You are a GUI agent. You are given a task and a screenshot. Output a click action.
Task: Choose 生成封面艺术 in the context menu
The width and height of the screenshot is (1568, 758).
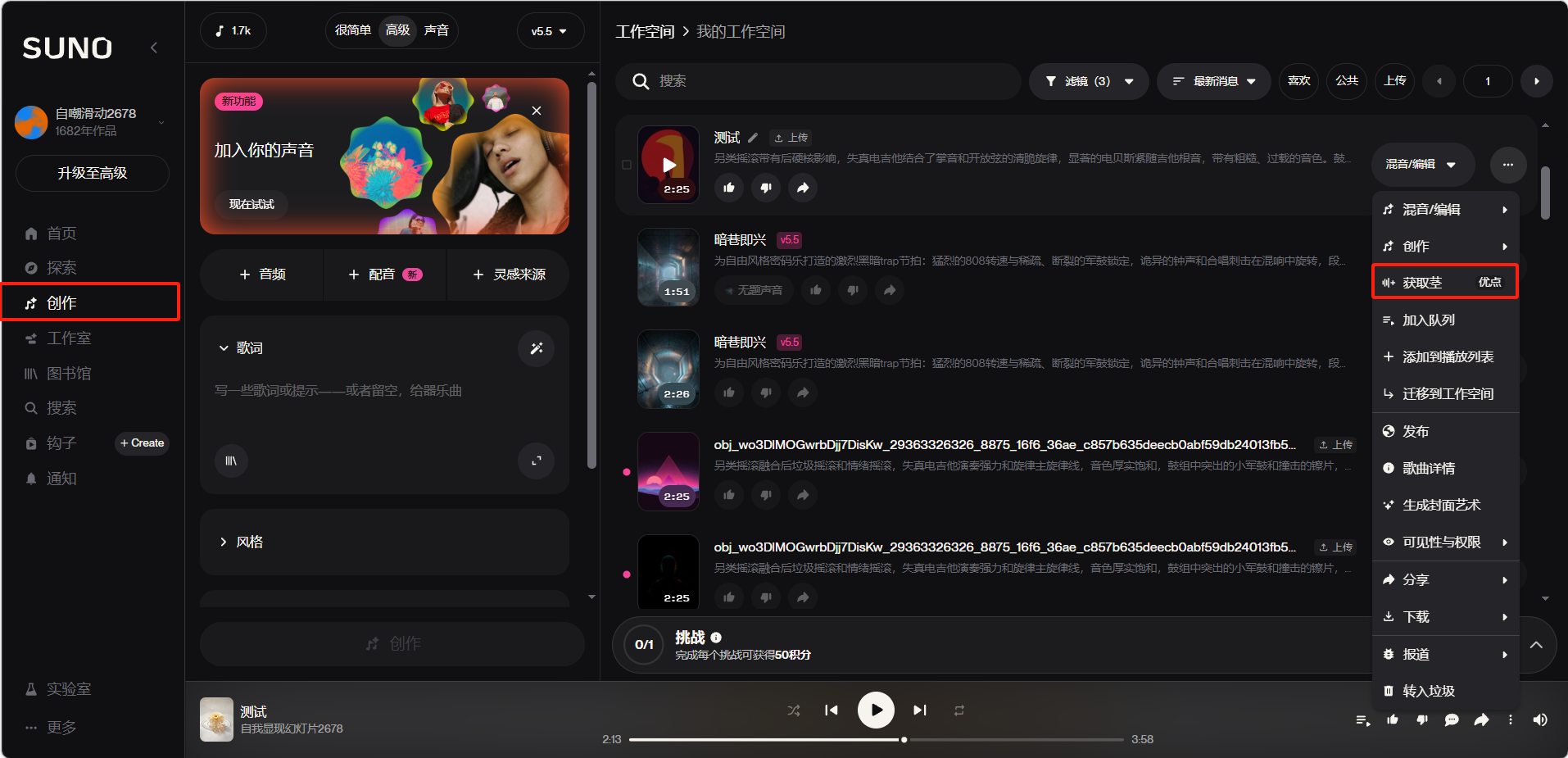click(1441, 505)
